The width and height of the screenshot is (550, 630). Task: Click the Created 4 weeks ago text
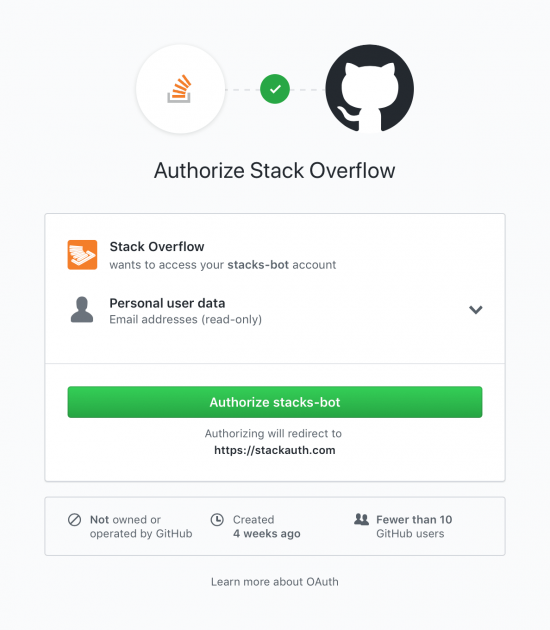(267, 526)
